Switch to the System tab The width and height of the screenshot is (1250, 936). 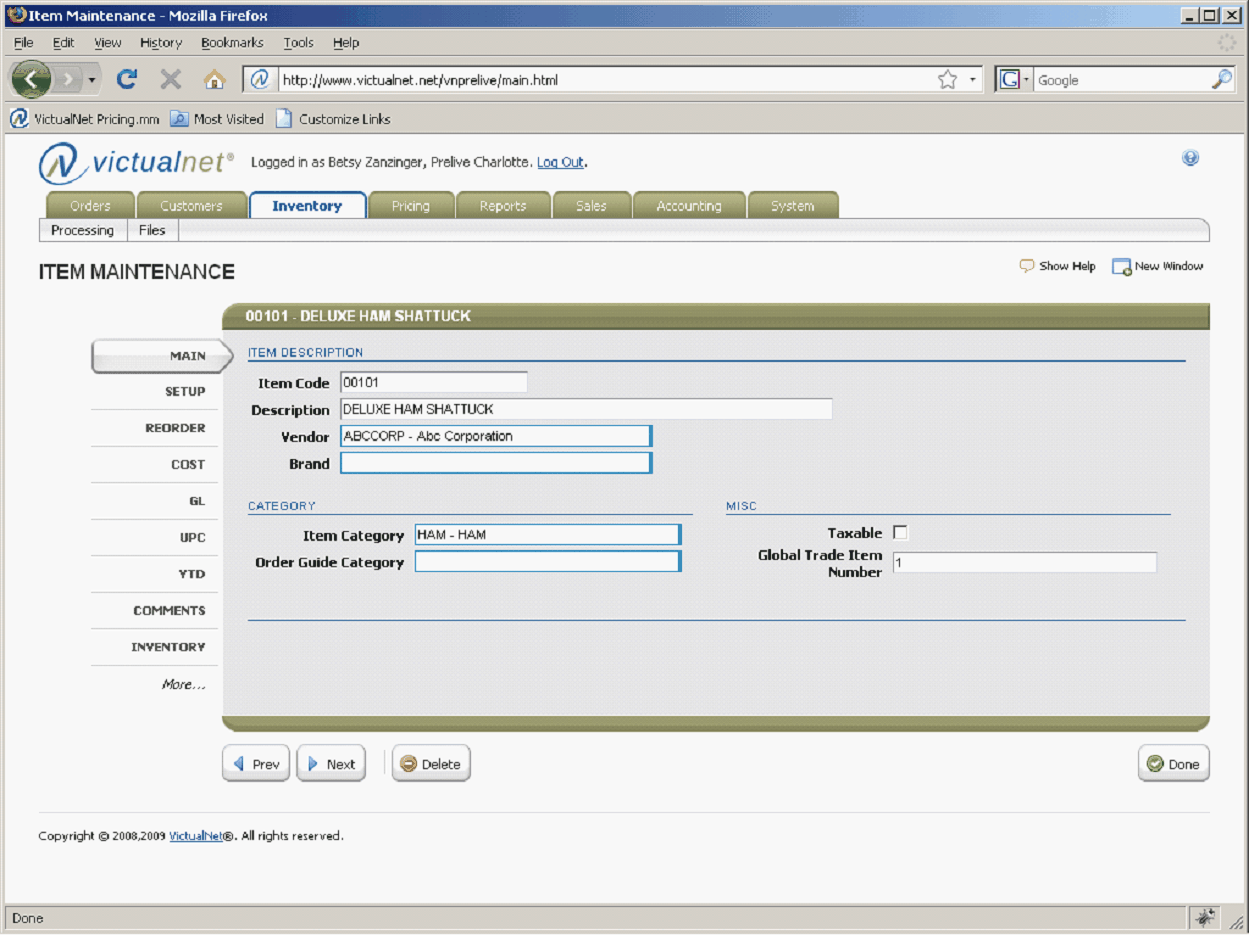(792, 205)
